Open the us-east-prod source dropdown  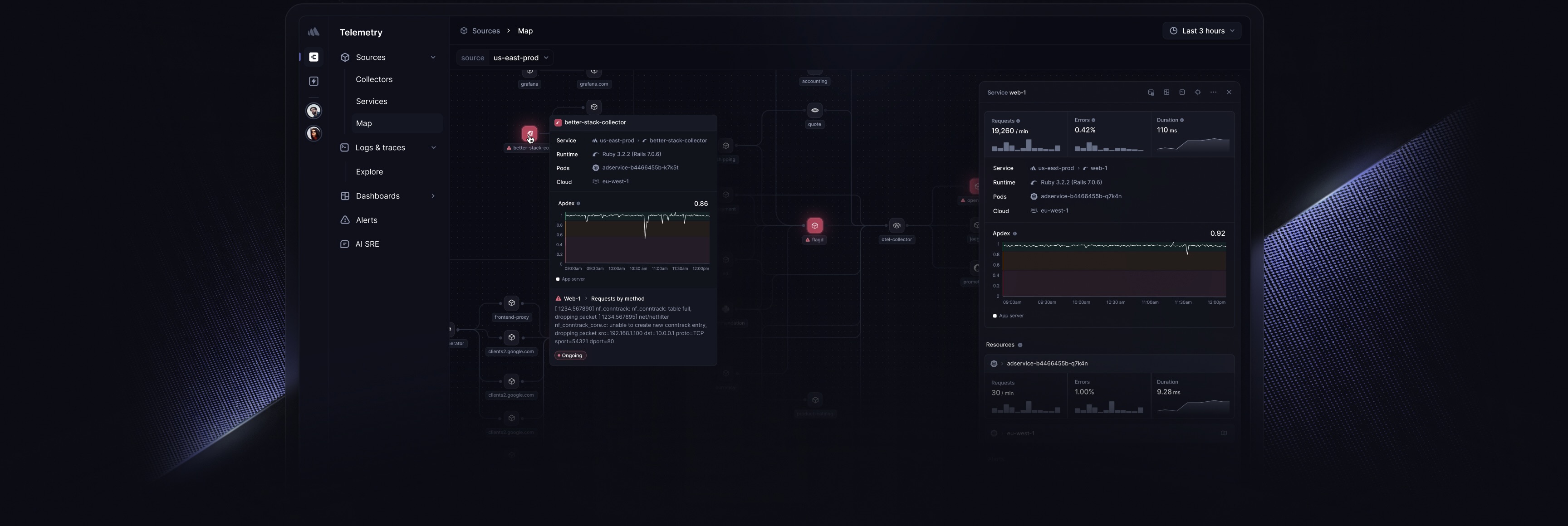[520, 58]
